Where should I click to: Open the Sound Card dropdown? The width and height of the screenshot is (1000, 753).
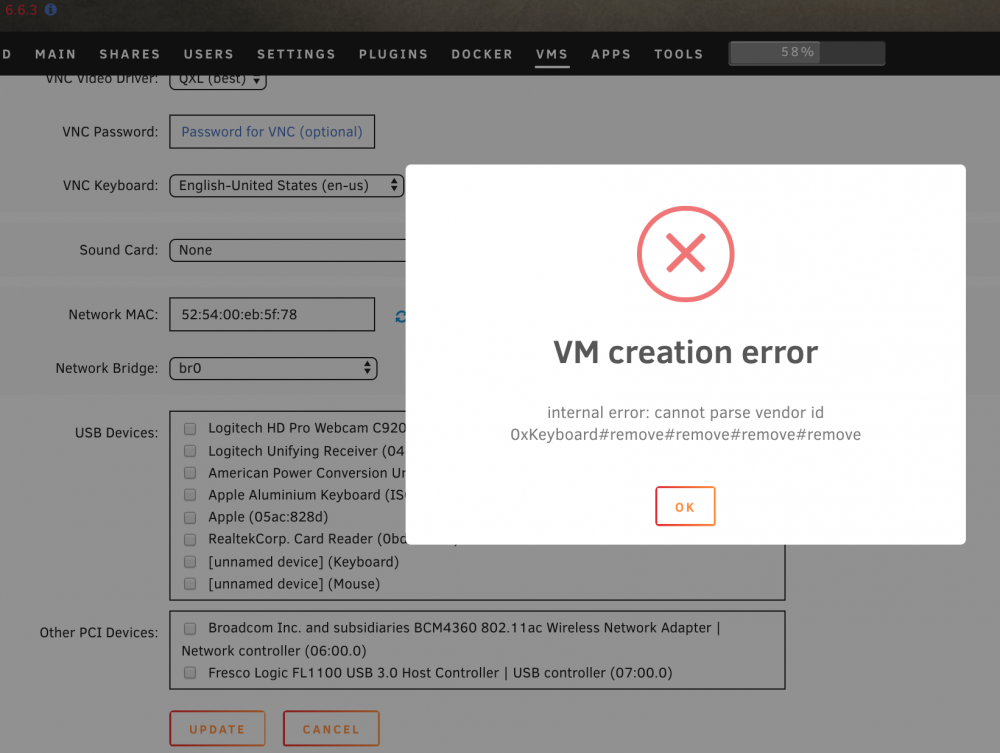(x=288, y=250)
